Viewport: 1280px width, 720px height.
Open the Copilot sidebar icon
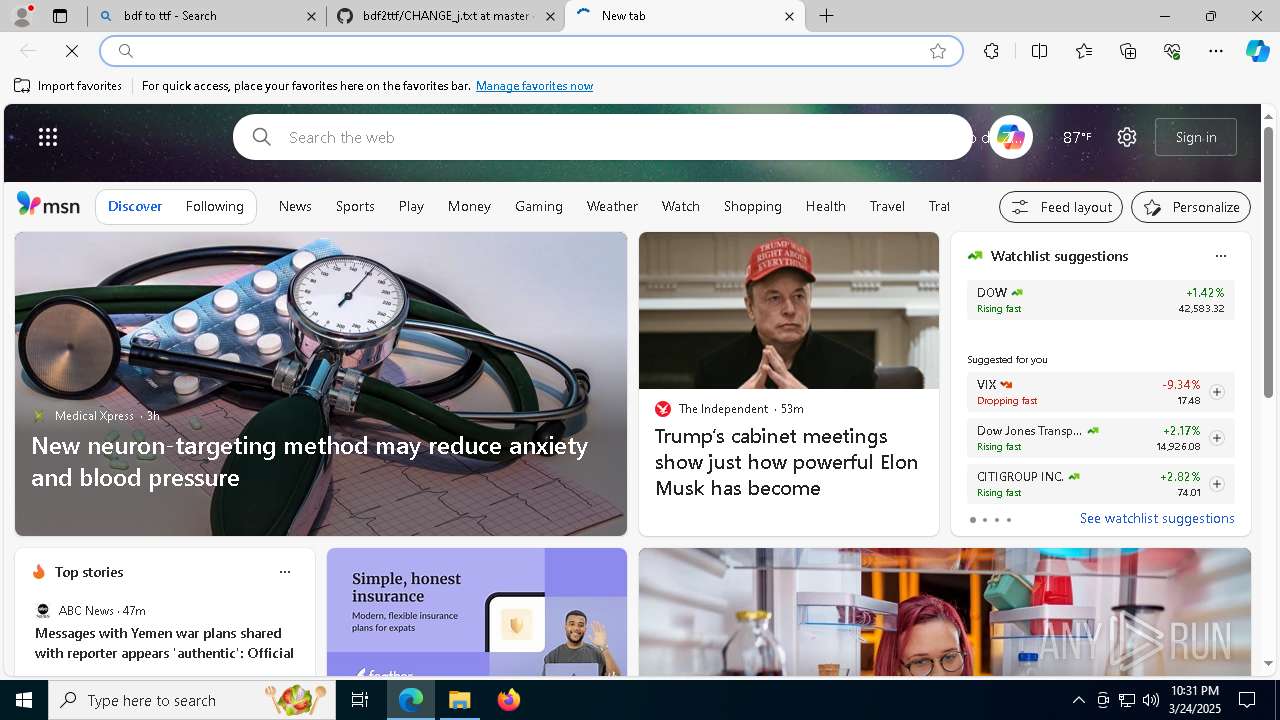click(1257, 51)
